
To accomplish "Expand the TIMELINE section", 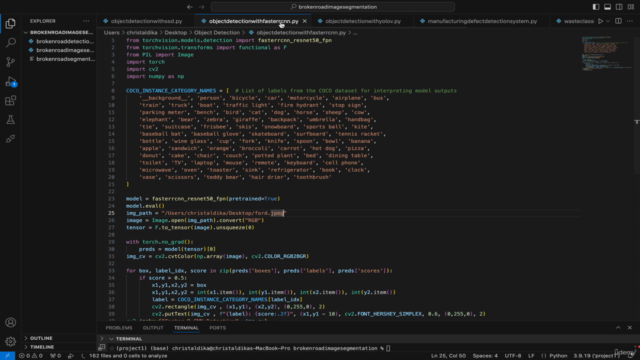I will 60,347.
